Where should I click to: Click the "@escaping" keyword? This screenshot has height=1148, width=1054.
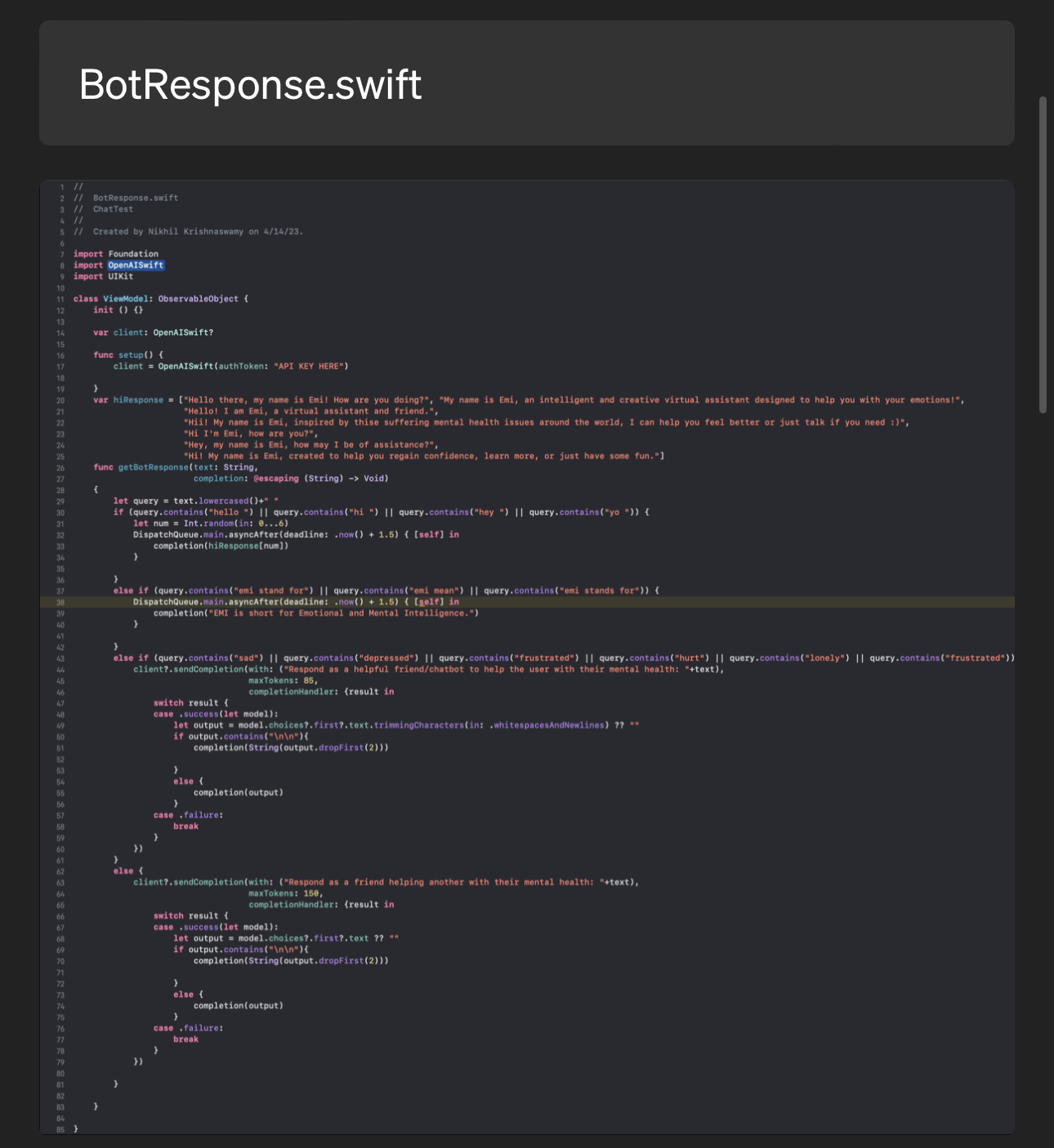click(x=275, y=479)
